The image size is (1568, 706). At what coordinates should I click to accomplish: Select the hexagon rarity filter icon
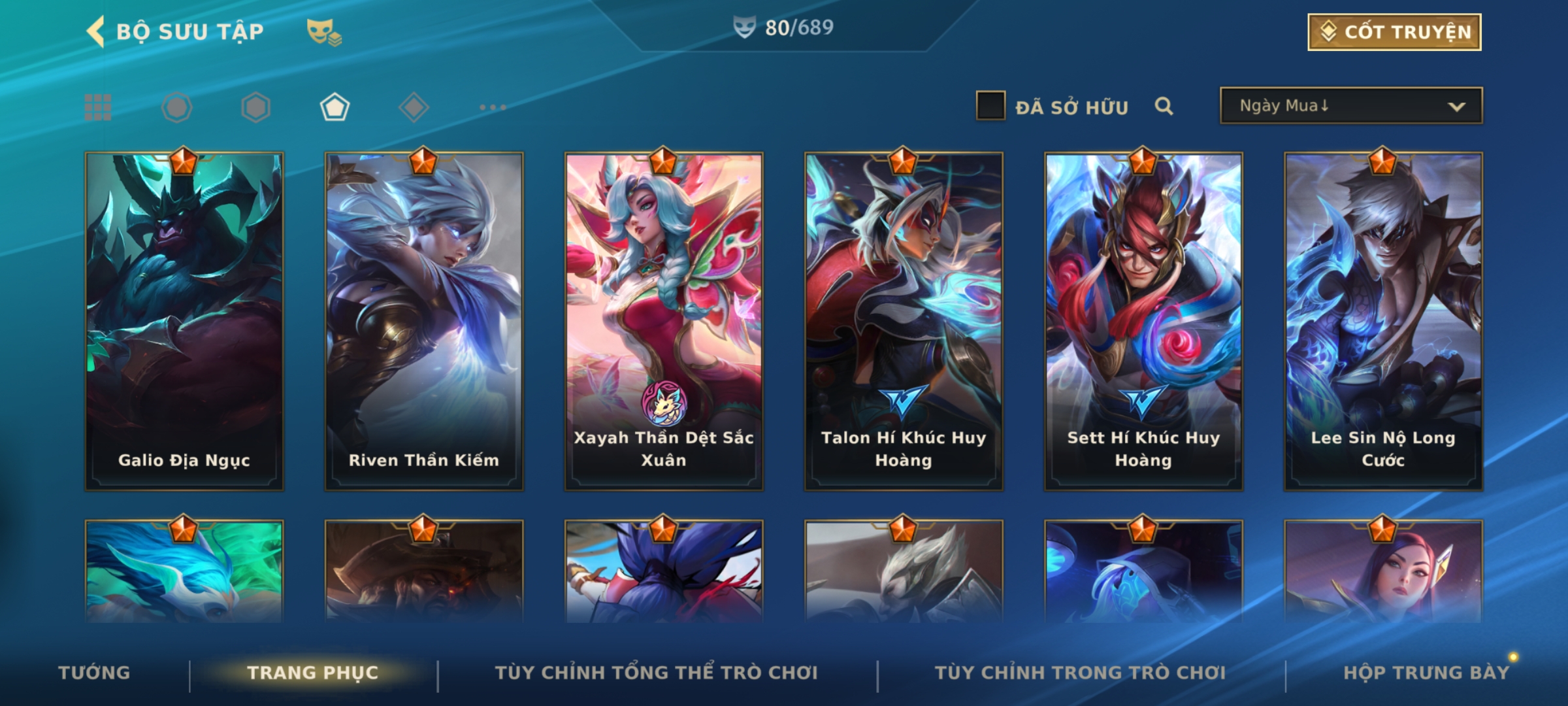[x=255, y=107]
